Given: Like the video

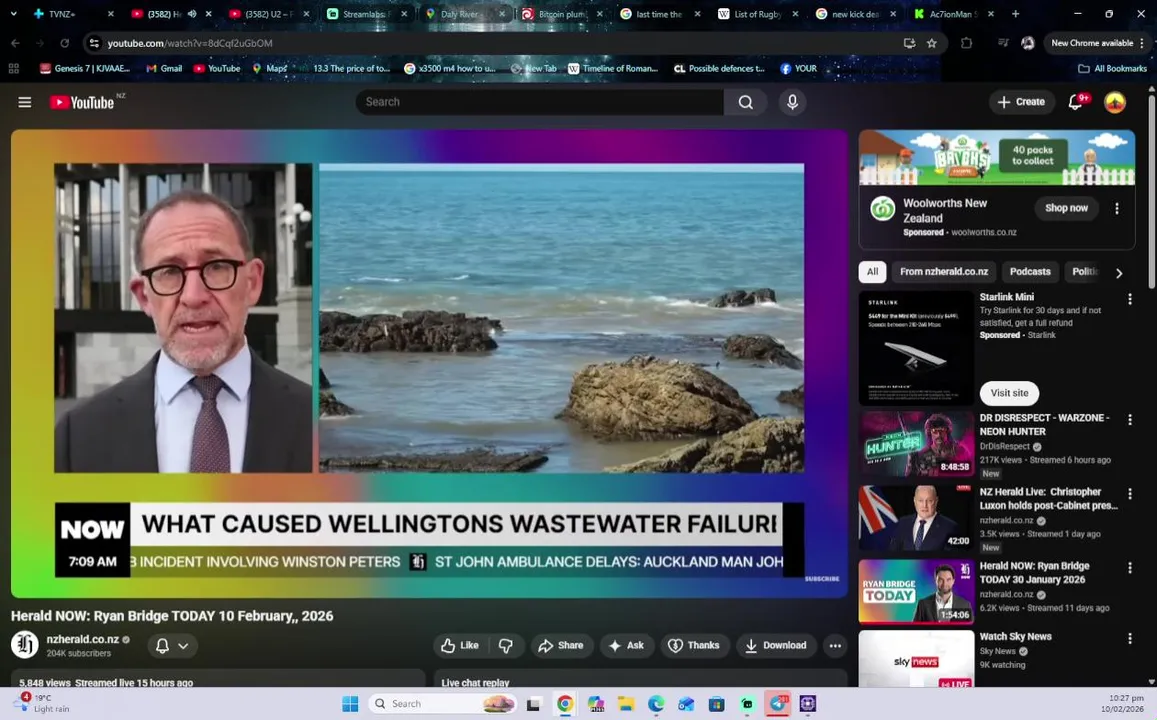Looking at the screenshot, I should (x=461, y=645).
